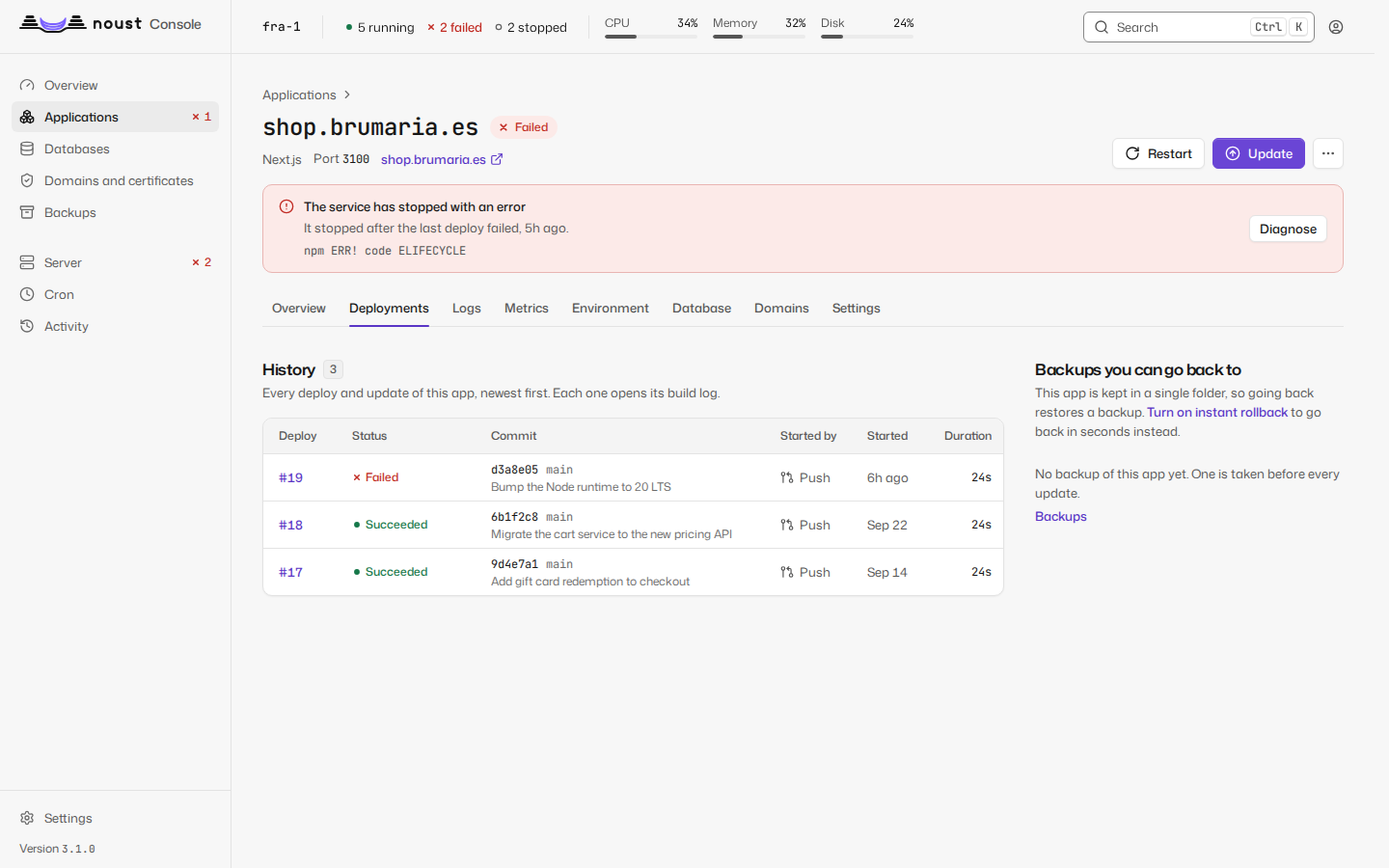Switch to the app Settings tab
The width and height of the screenshot is (1389, 868).
pyautogui.click(x=857, y=309)
